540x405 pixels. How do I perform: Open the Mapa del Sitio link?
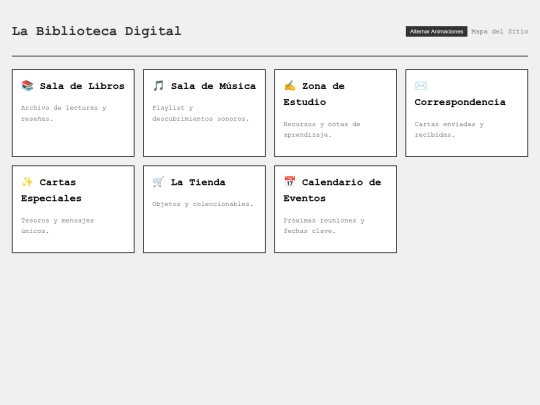click(x=499, y=31)
